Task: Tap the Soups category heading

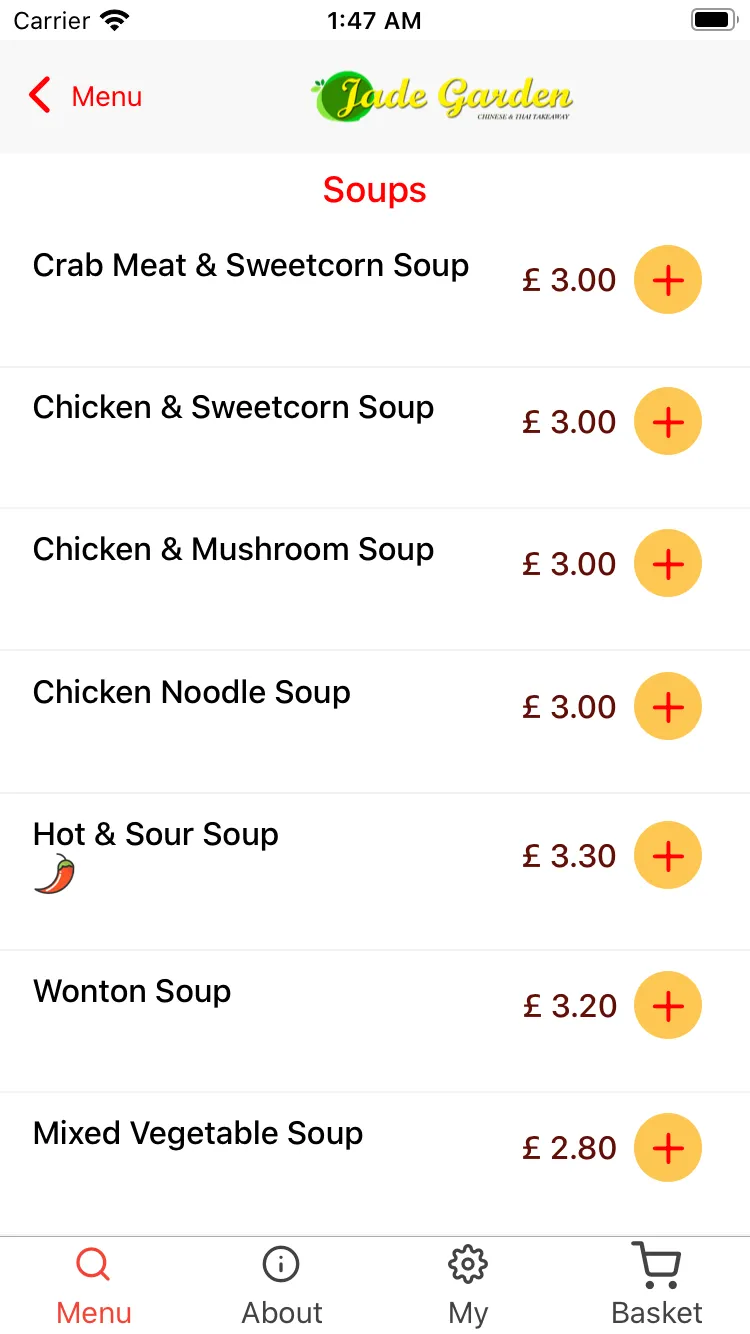Action: [x=375, y=190]
